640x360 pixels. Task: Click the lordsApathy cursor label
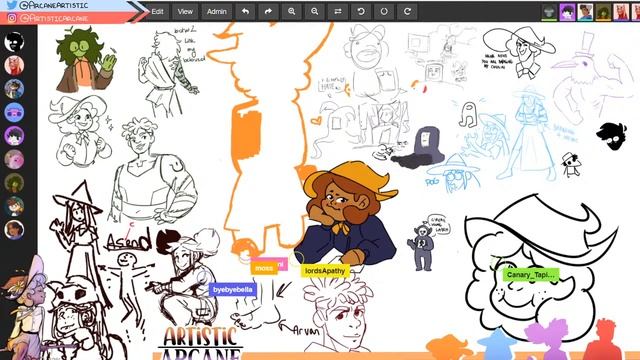click(x=325, y=271)
